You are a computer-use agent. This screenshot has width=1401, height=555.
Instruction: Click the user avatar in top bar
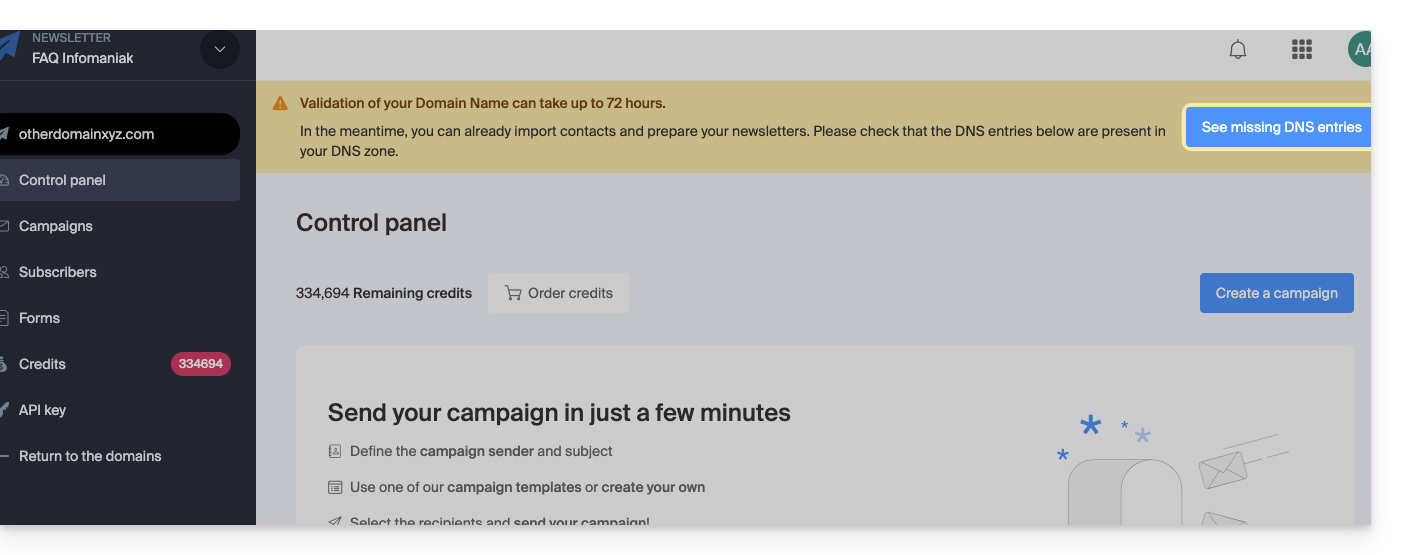[1359, 49]
